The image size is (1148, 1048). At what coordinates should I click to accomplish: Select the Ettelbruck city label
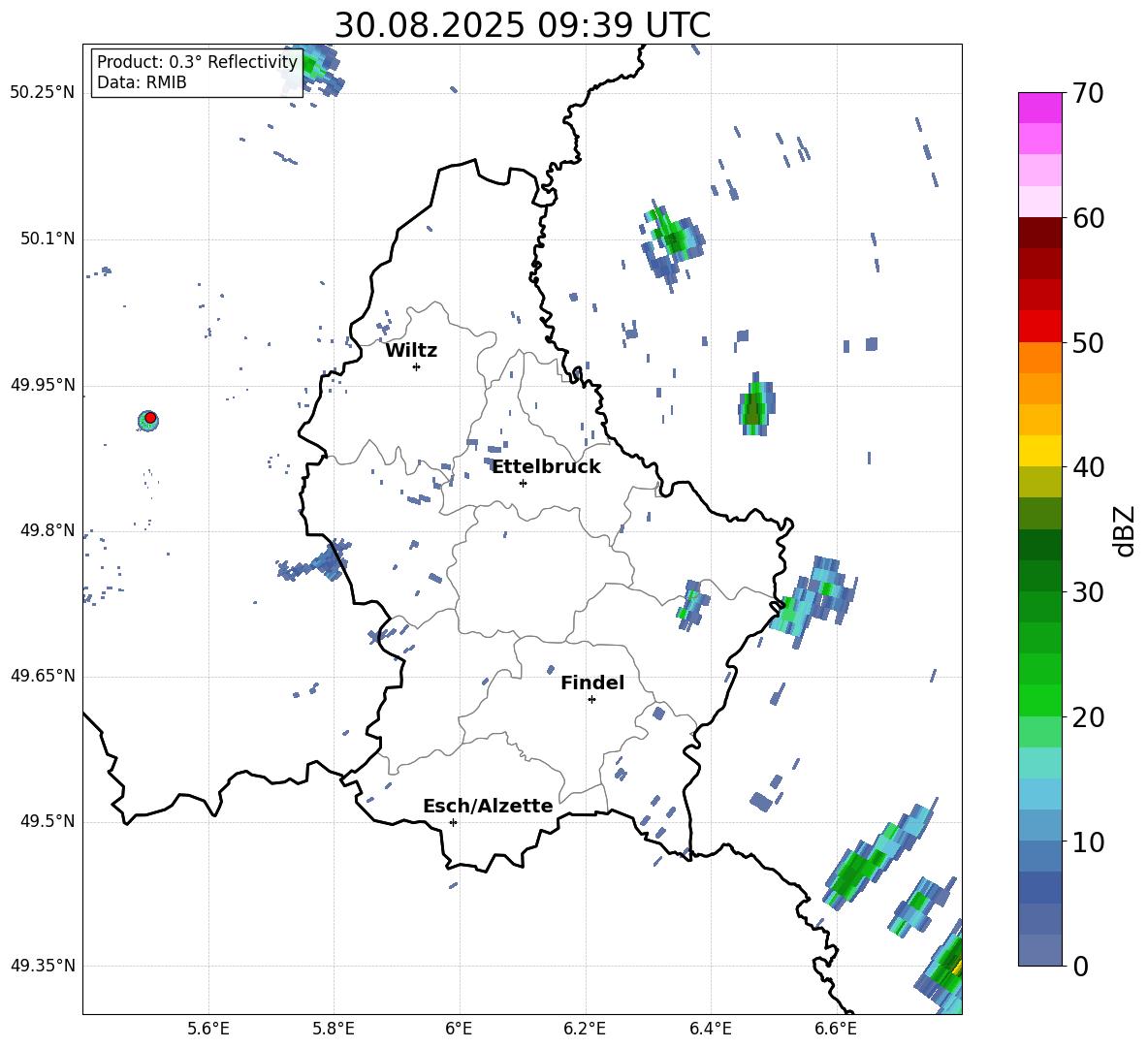[x=546, y=467]
